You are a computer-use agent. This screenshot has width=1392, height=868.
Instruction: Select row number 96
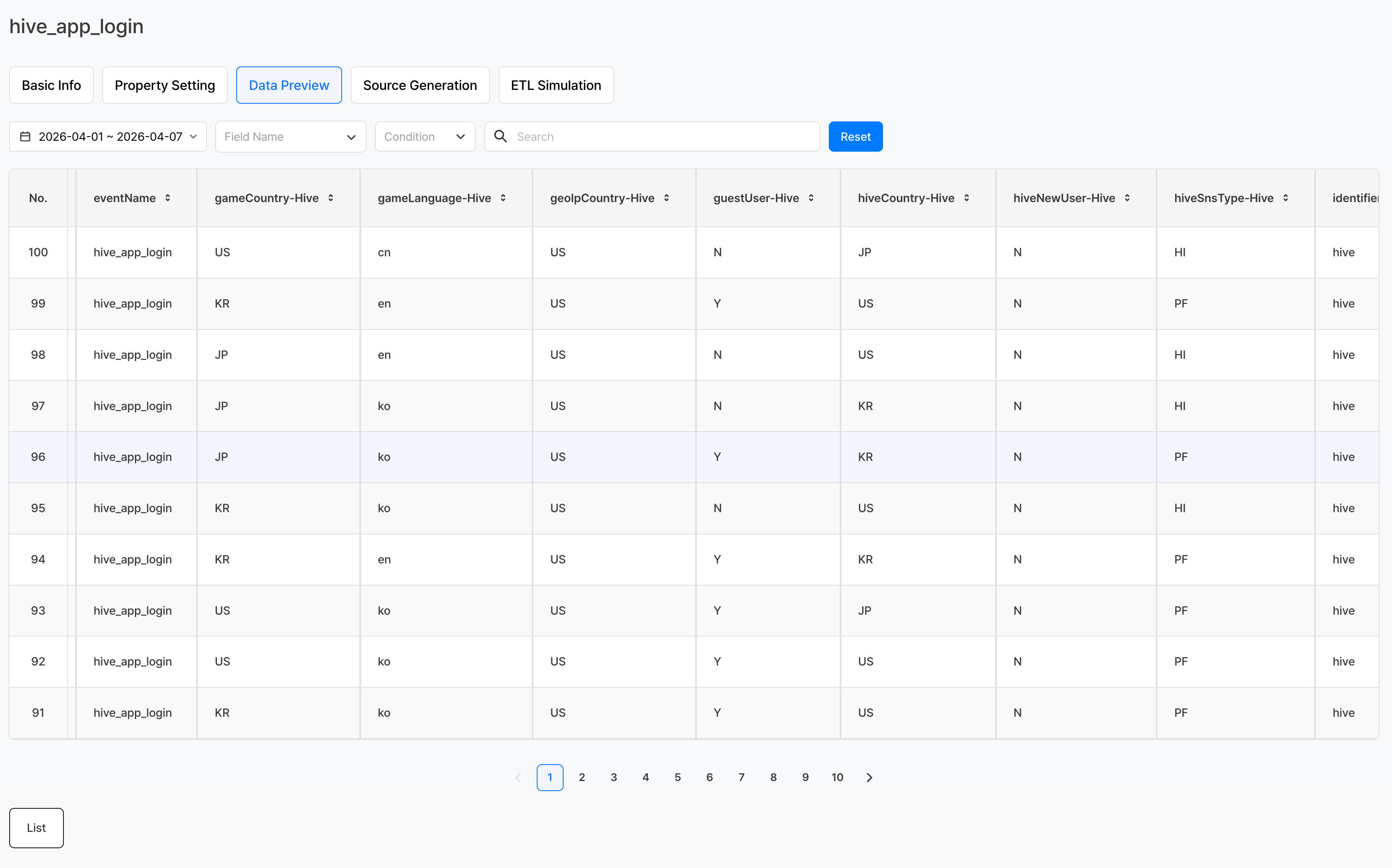[38, 457]
